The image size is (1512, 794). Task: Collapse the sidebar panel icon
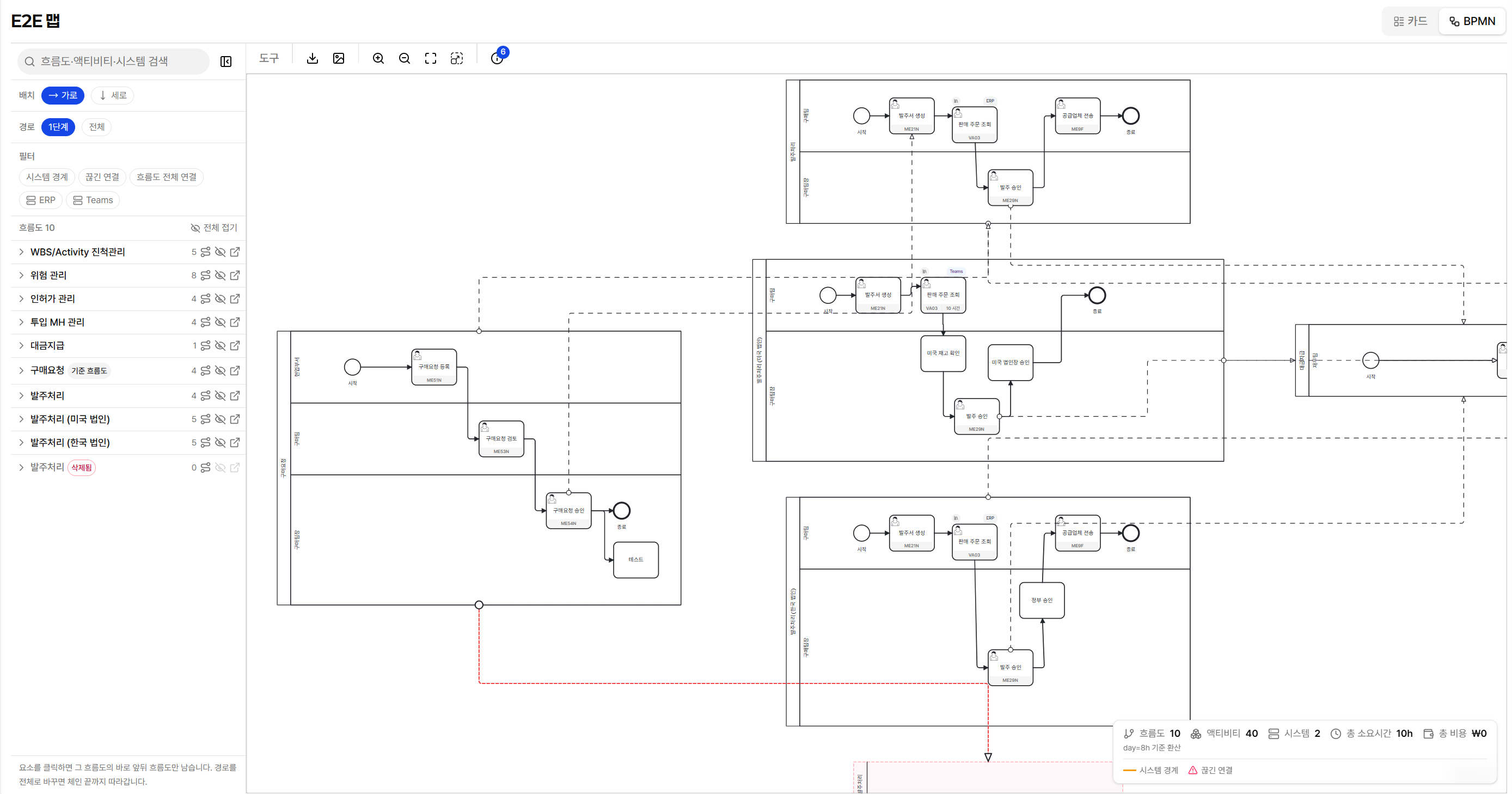226,62
